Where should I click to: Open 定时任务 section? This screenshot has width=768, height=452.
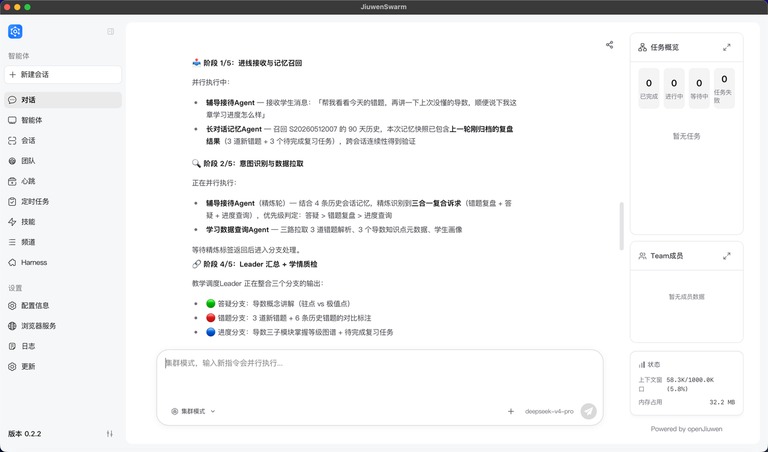(63, 201)
